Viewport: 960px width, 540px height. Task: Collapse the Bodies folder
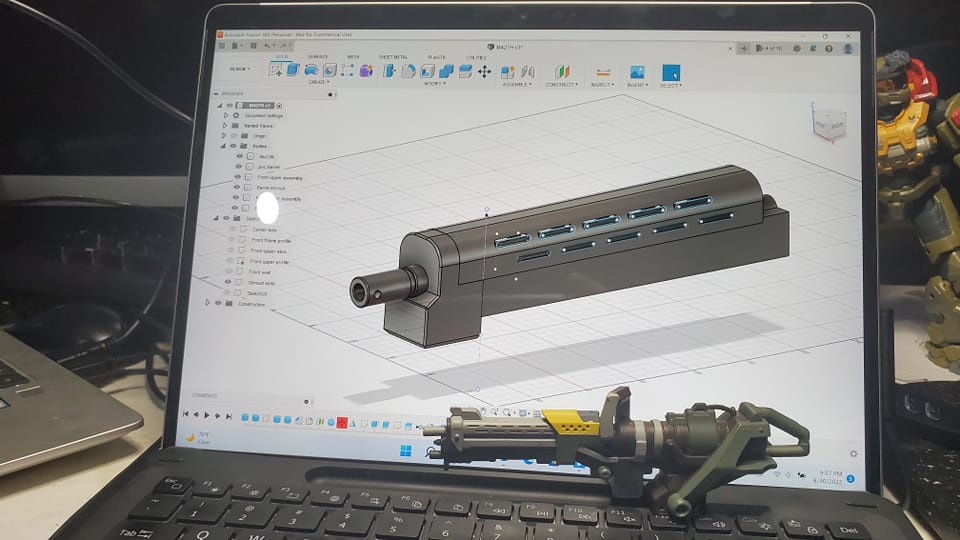tap(223, 146)
